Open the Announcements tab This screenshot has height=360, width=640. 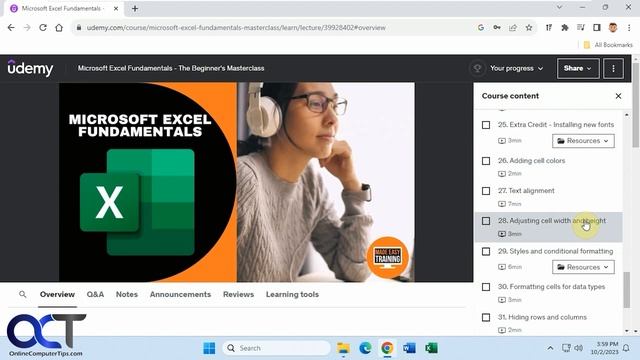click(x=180, y=294)
